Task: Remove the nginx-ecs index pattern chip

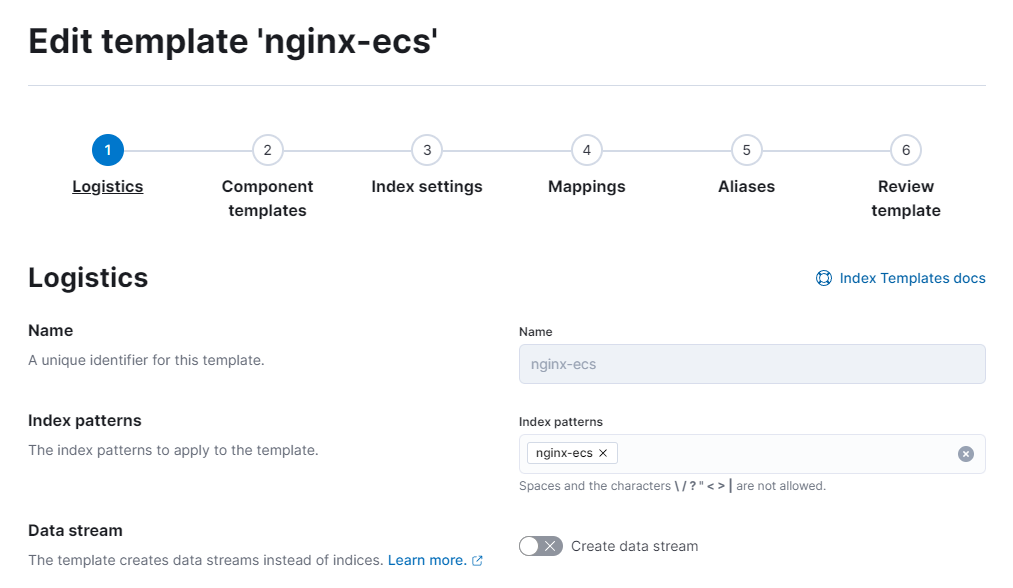Action: pos(603,453)
